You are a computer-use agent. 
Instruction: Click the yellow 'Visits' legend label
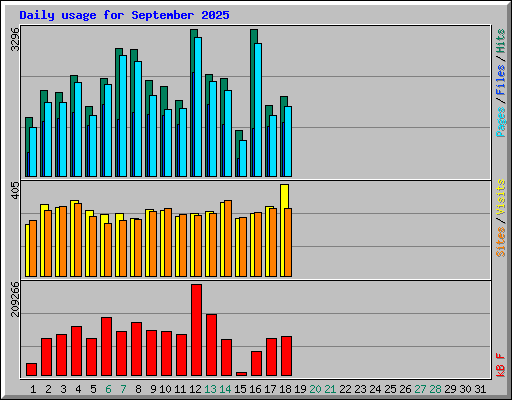[500, 197]
